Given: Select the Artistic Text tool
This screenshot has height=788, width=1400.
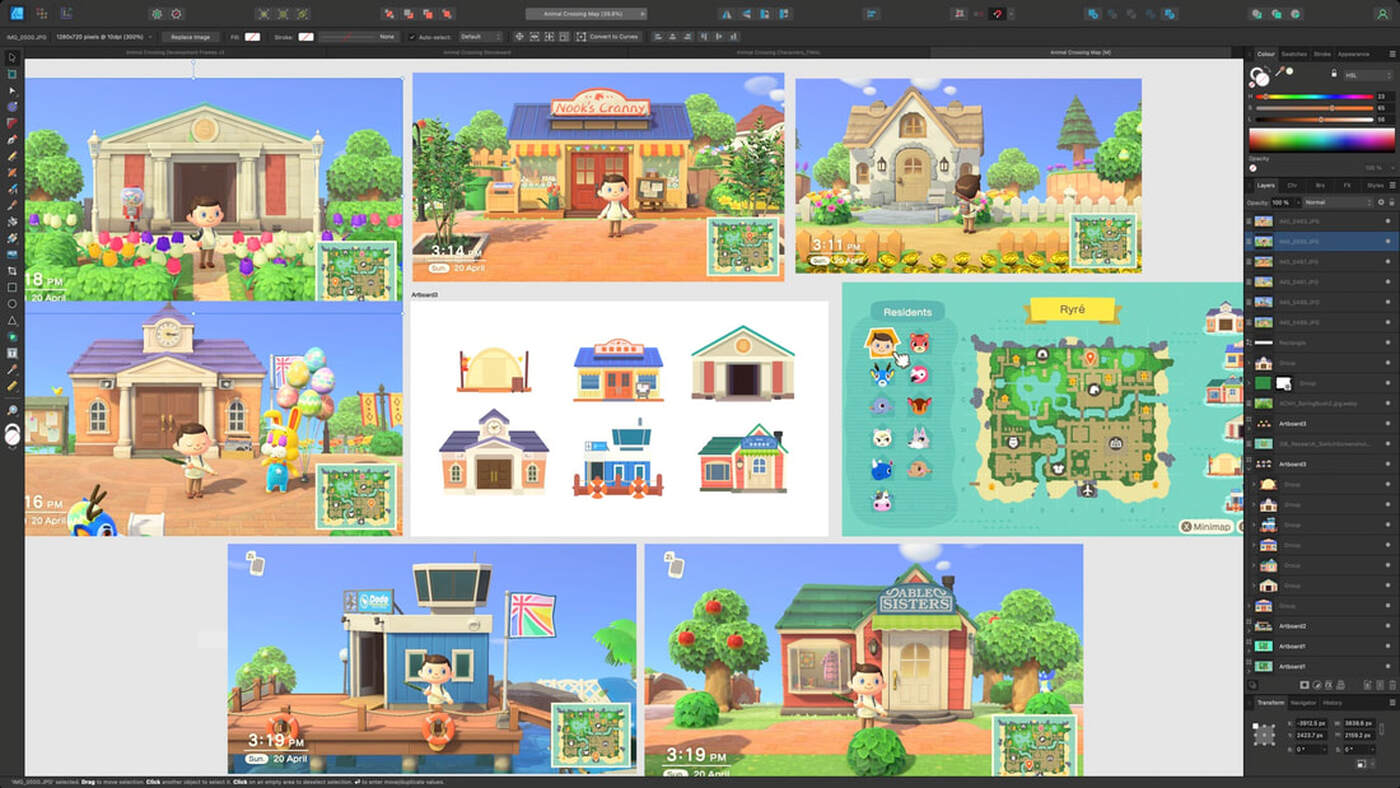Looking at the screenshot, I should tap(12, 353).
